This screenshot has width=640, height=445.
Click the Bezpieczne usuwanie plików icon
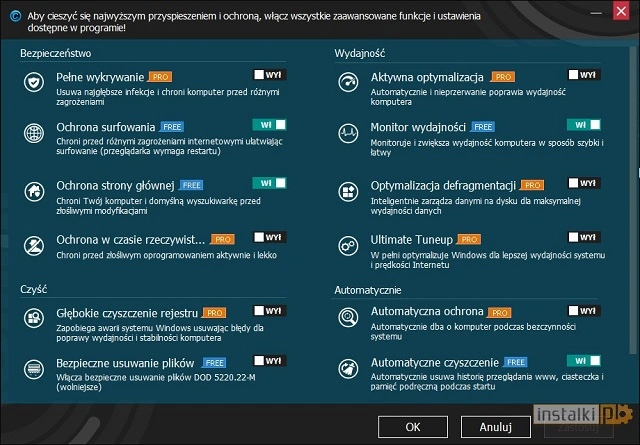click(35, 367)
